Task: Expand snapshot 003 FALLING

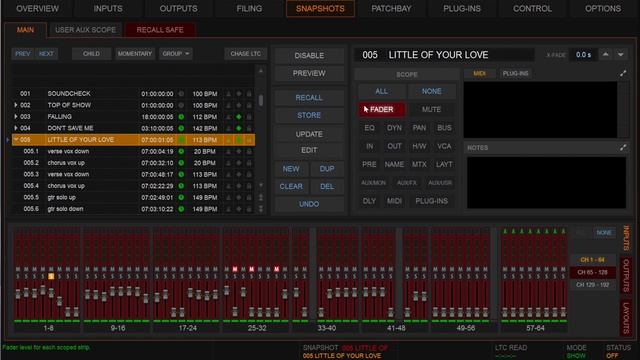Action: [x=16, y=117]
